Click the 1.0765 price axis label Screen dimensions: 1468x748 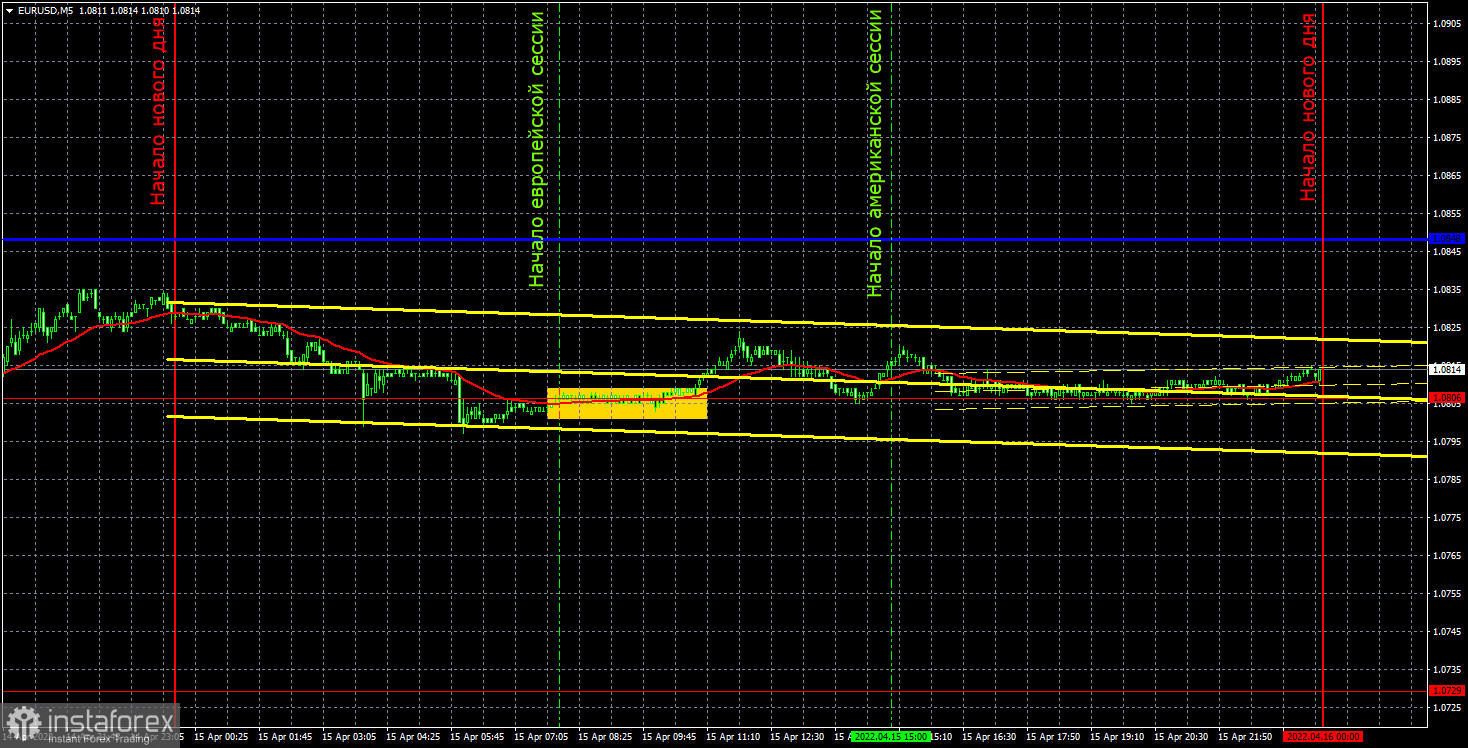pos(1446,555)
